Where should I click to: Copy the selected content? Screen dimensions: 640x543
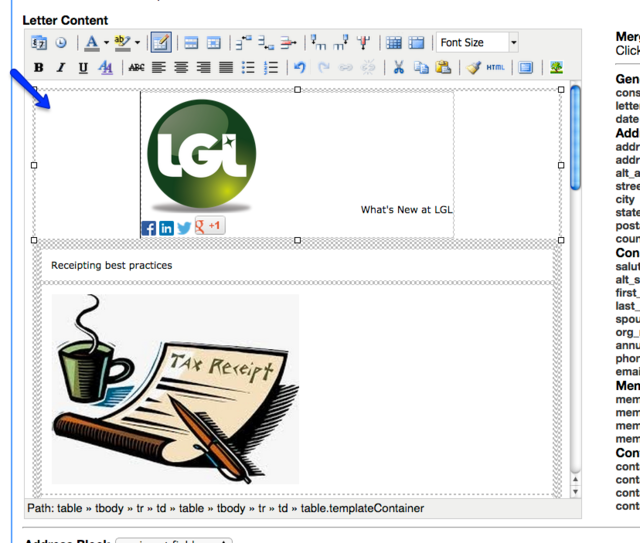(421, 67)
